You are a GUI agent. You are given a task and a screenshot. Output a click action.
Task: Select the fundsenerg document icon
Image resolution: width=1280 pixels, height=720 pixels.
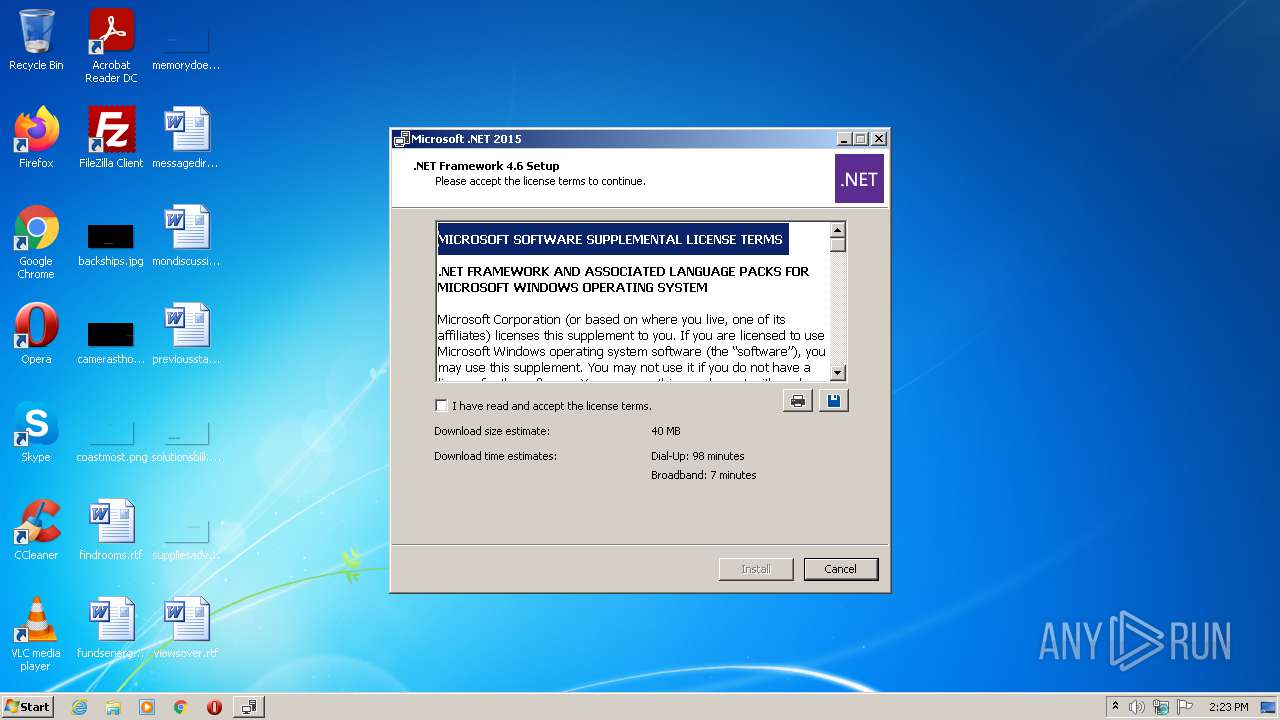[111, 629]
